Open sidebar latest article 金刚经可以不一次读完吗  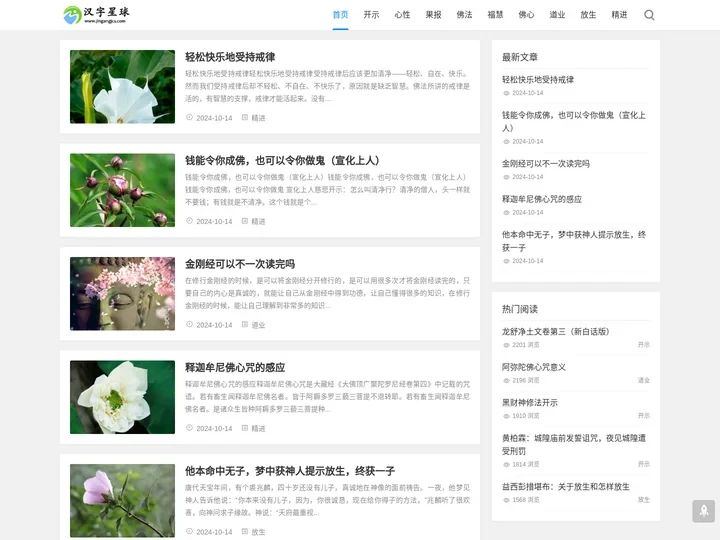(x=546, y=163)
